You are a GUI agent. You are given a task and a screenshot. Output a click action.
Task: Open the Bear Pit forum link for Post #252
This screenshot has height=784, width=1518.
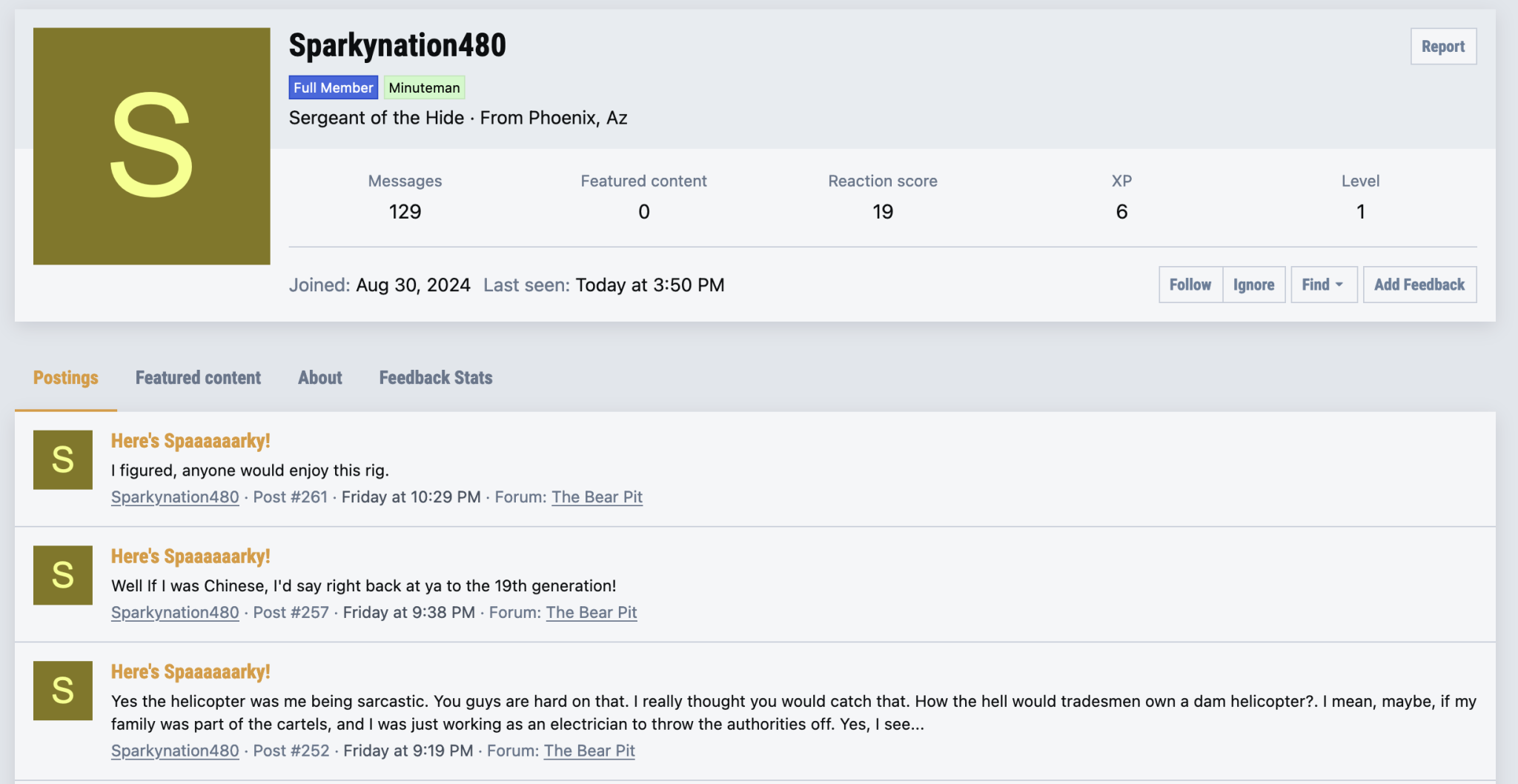tap(589, 751)
